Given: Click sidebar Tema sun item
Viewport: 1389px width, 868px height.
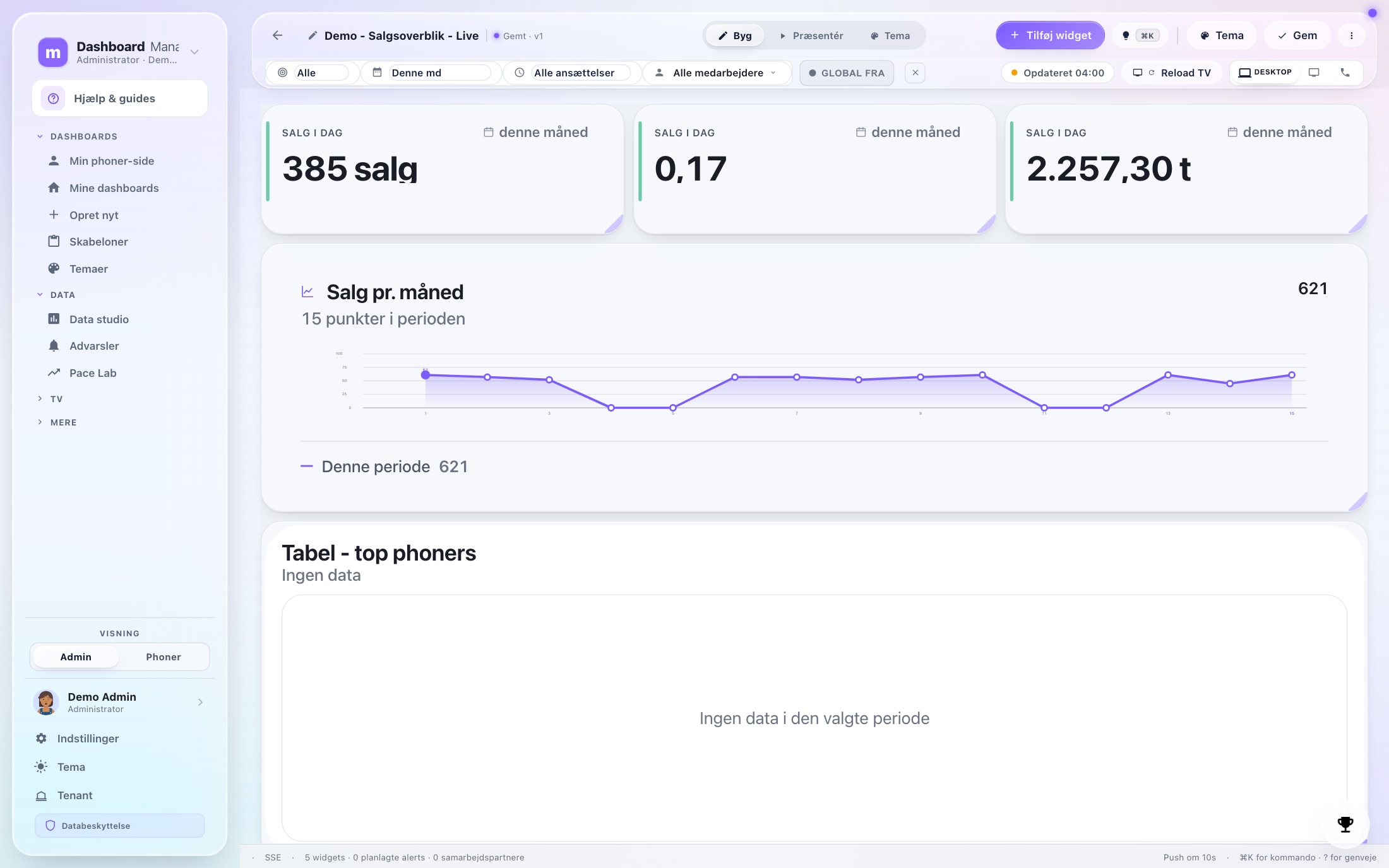Looking at the screenshot, I should (x=71, y=767).
